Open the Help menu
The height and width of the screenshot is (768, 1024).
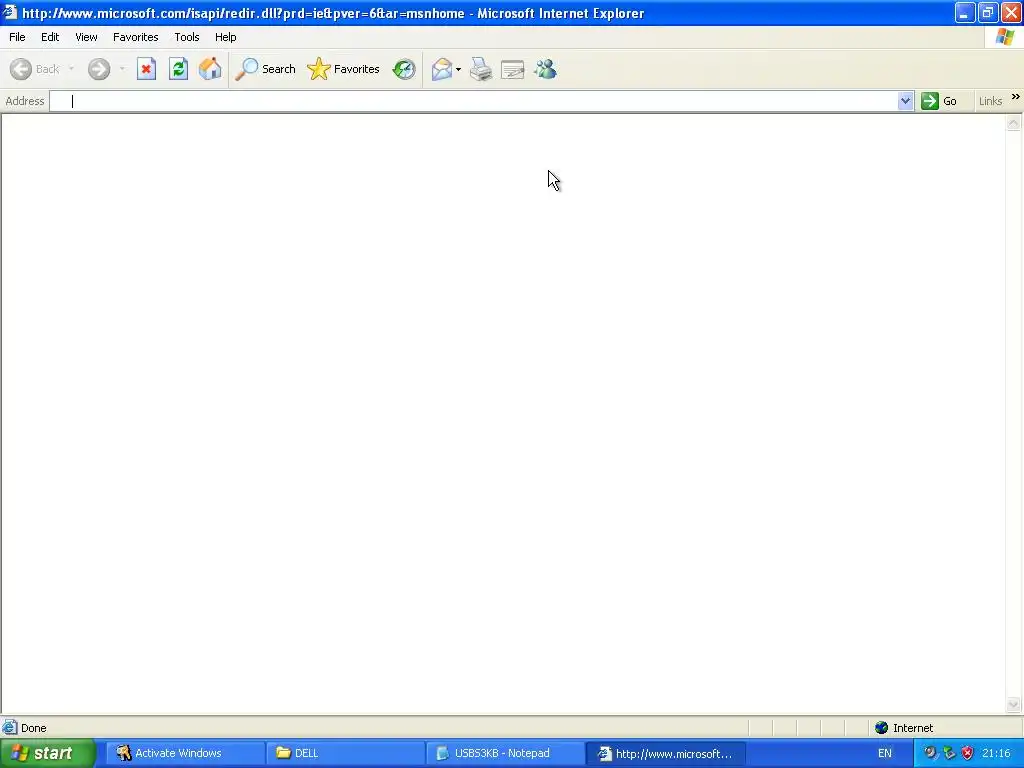click(x=226, y=37)
